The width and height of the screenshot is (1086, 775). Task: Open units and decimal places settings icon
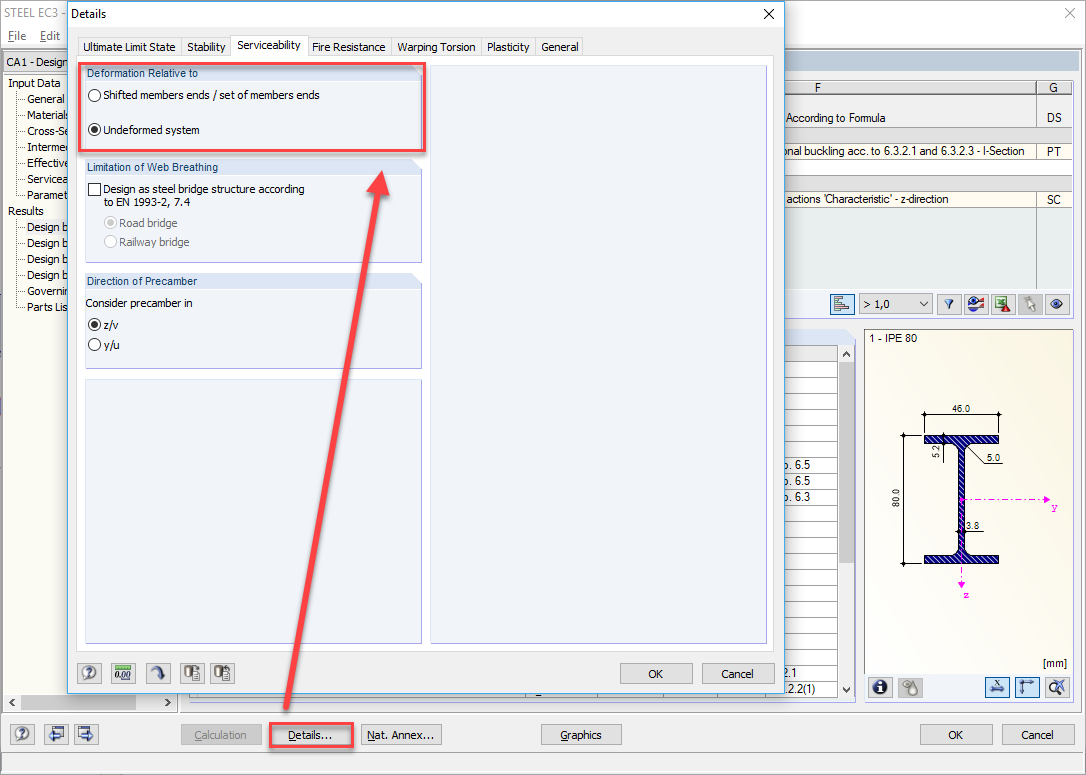123,673
